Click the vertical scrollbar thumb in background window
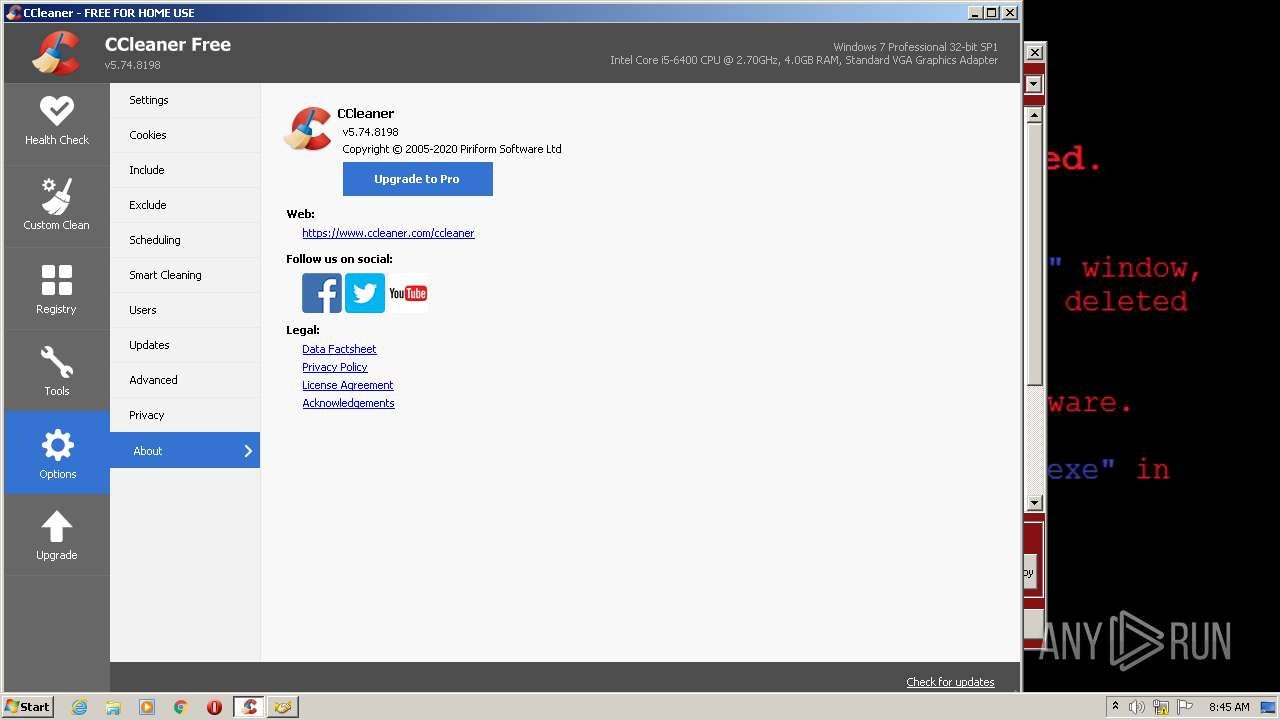Image resolution: width=1280 pixels, height=720 pixels. (1034, 254)
